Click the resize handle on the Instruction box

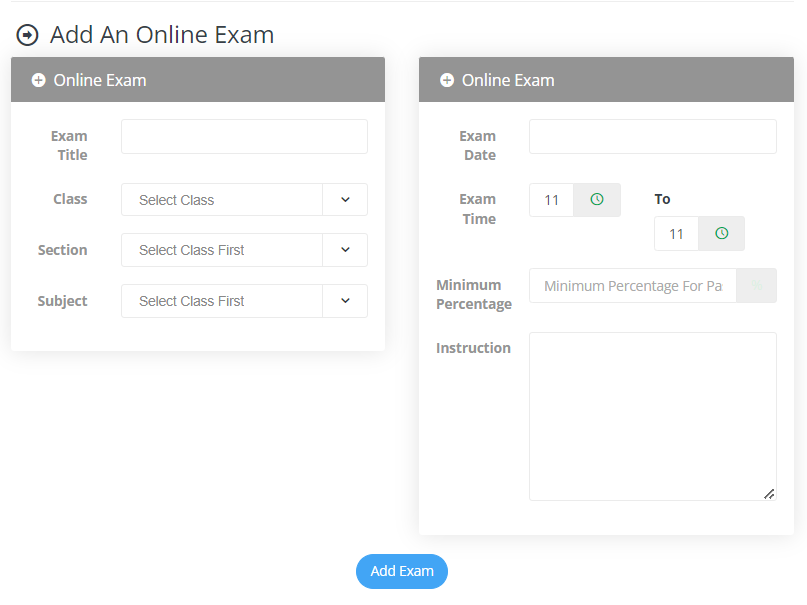(x=769, y=493)
